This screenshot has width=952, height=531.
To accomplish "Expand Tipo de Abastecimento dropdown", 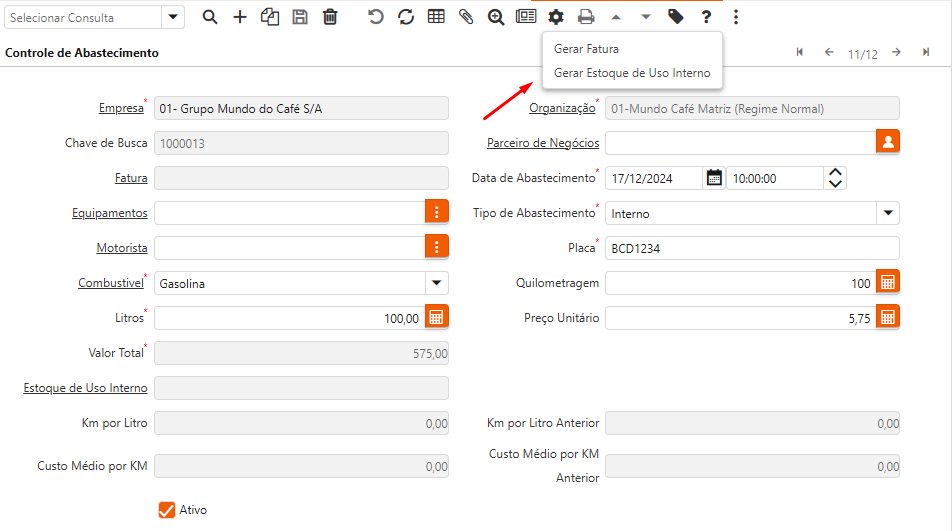I will [887, 213].
